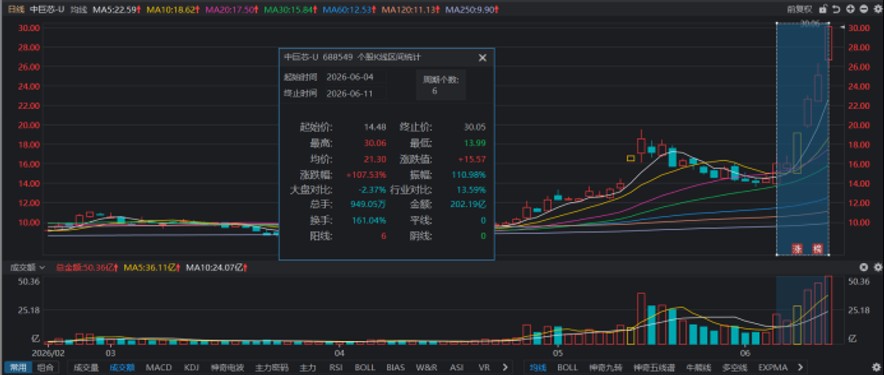This screenshot has height=375, width=884.
Task: Open the 成交额 sub-chart indicator dropdown
Action: click(x=26, y=267)
